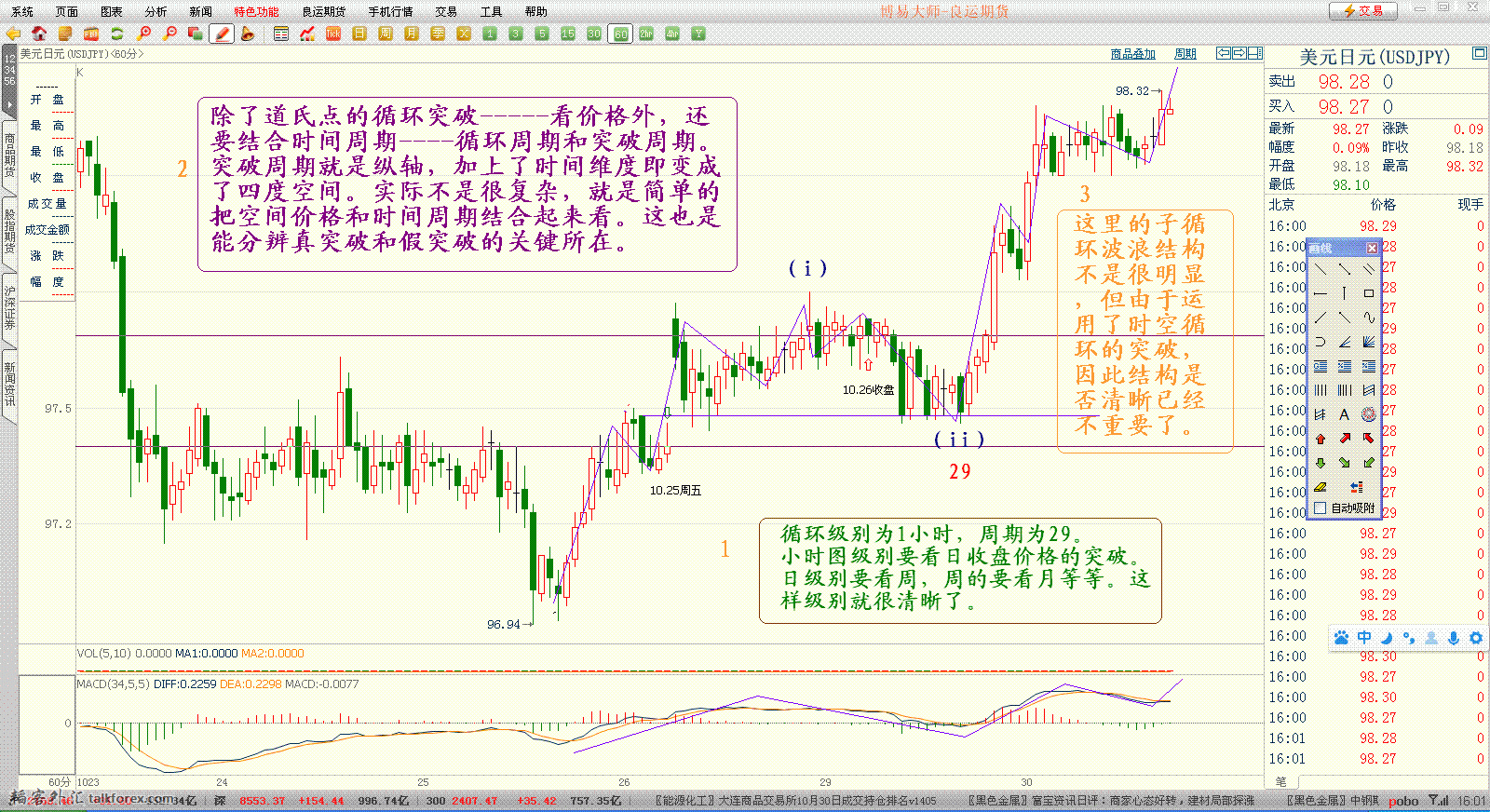This screenshot has height=812, width=1490.
Task: Select the angle line drawing tool
Action: pyautogui.click(x=1345, y=342)
